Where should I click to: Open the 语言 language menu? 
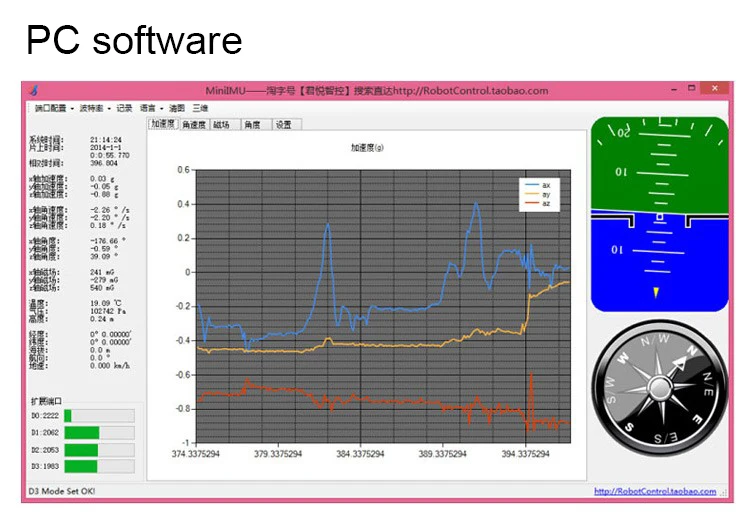(x=147, y=108)
